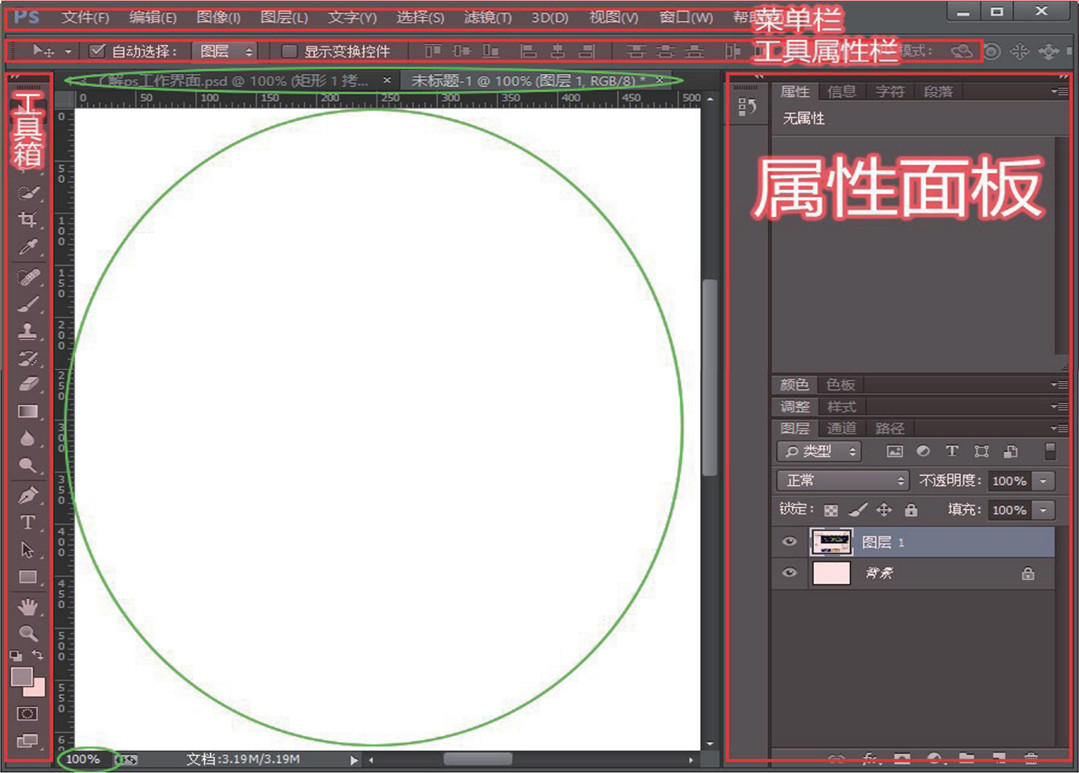This screenshot has height=773, width=1079.
Task: Select the Dodge tool
Action: tap(28, 465)
